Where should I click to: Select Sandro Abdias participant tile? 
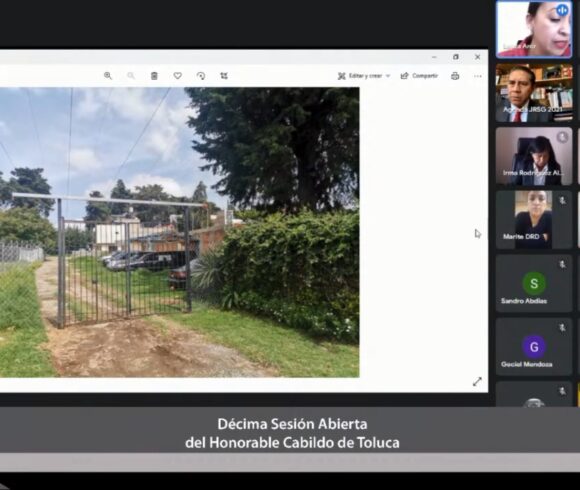click(x=534, y=283)
